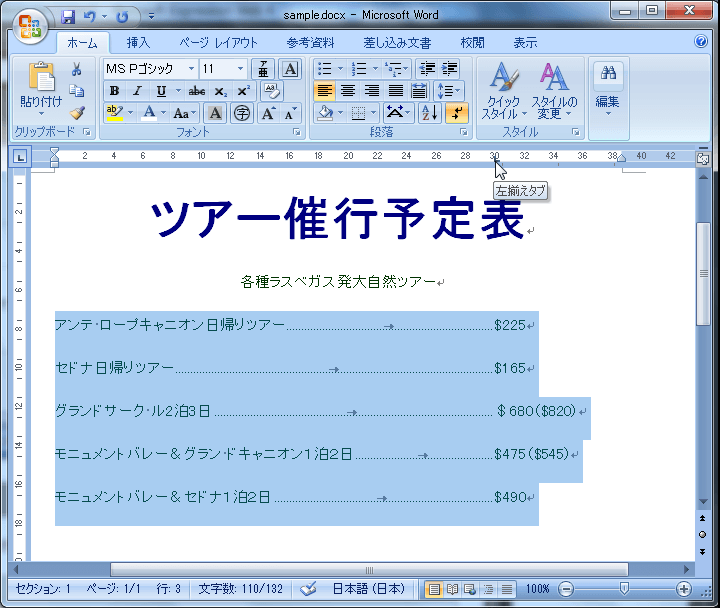Screen dimensions: 720x608
Task: Apply the enclosed characters (circled 字) icon
Action: (242, 113)
